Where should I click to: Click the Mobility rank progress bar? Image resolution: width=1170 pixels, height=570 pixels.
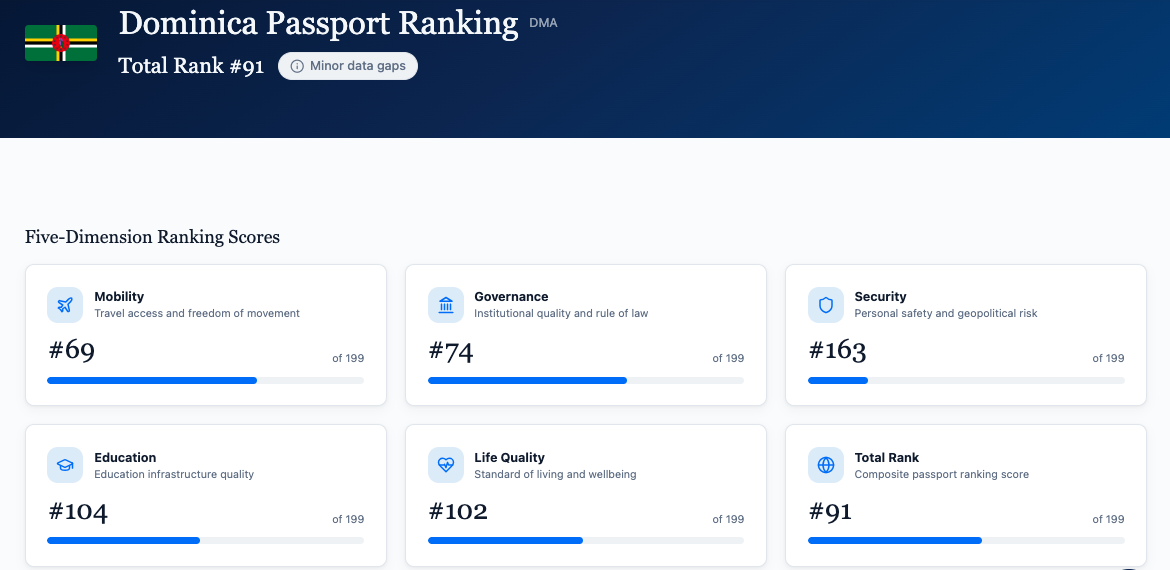point(205,380)
